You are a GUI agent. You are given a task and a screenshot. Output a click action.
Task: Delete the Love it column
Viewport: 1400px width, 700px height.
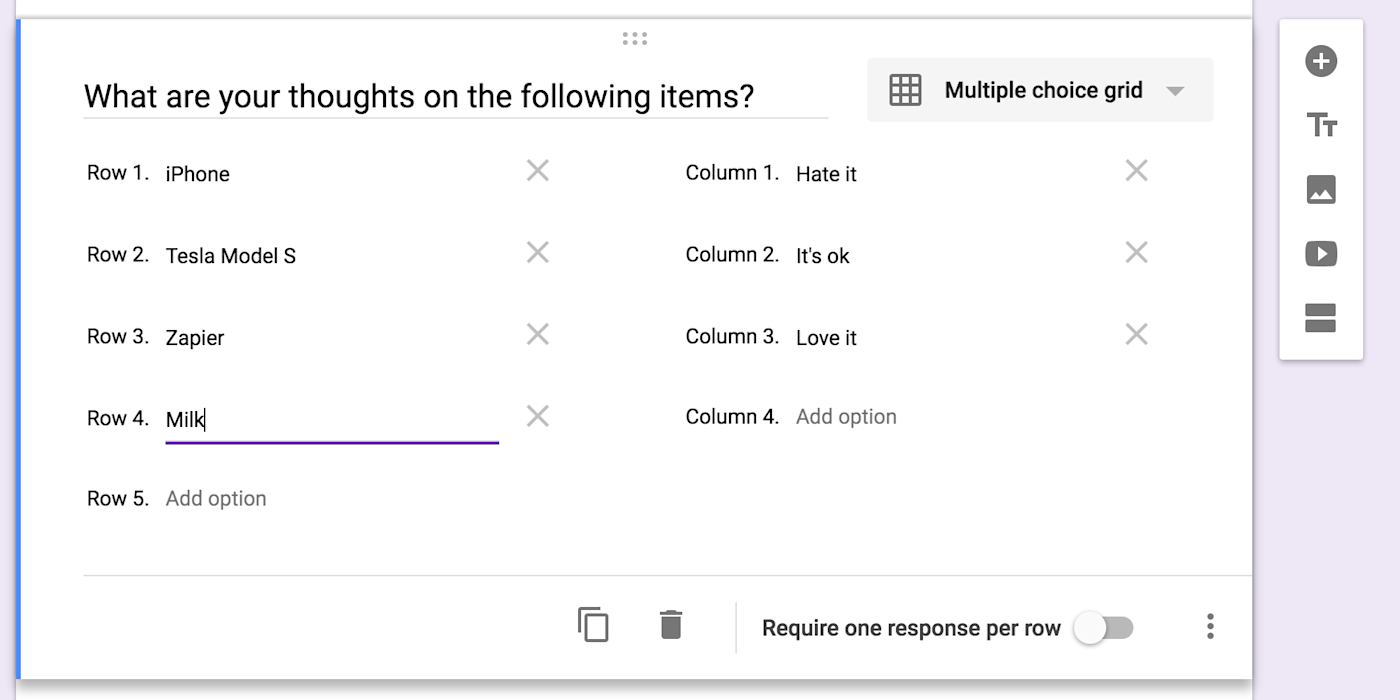tap(1136, 334)
